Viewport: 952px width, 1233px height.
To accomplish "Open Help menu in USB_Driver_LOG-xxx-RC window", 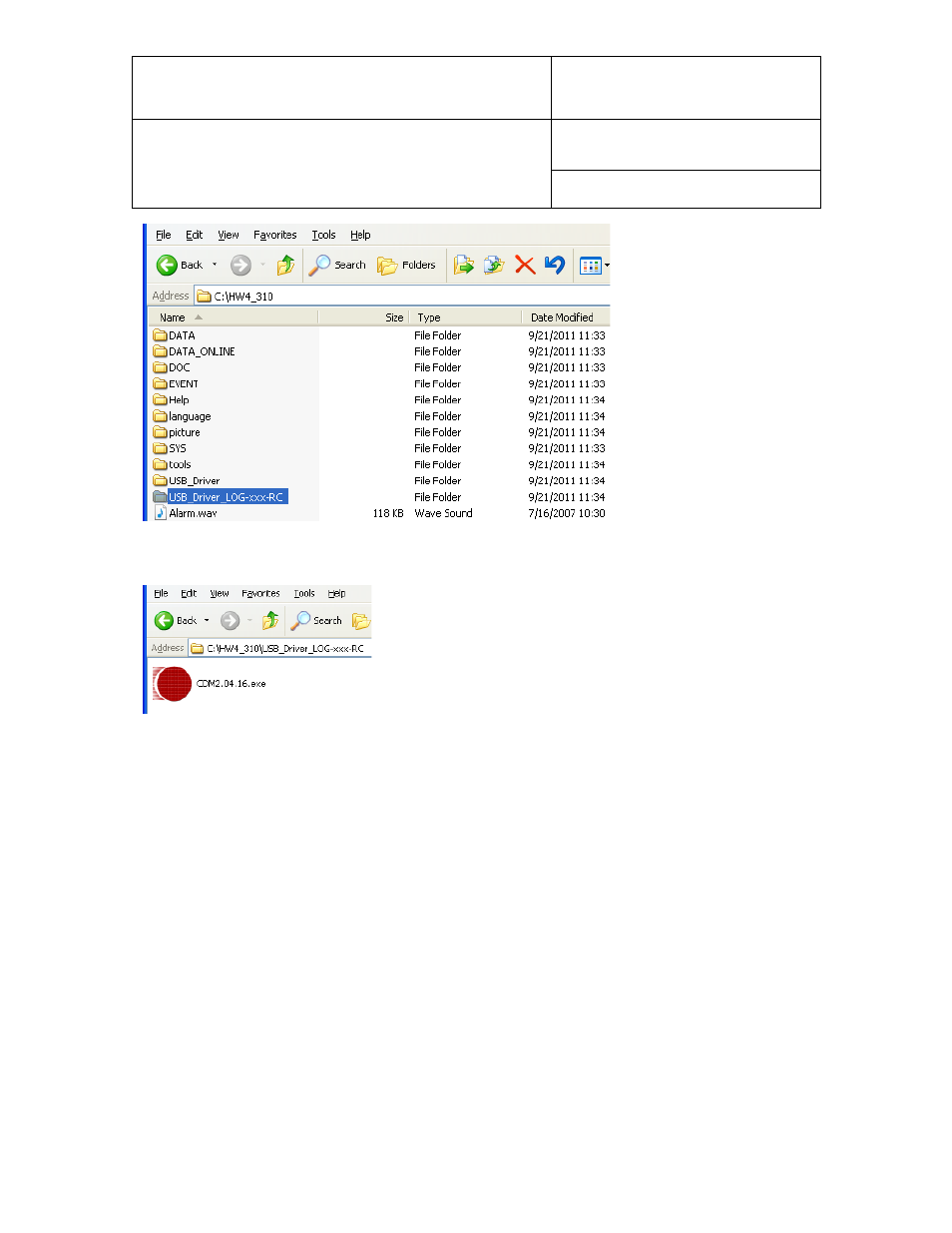I will tap(336, 593).
